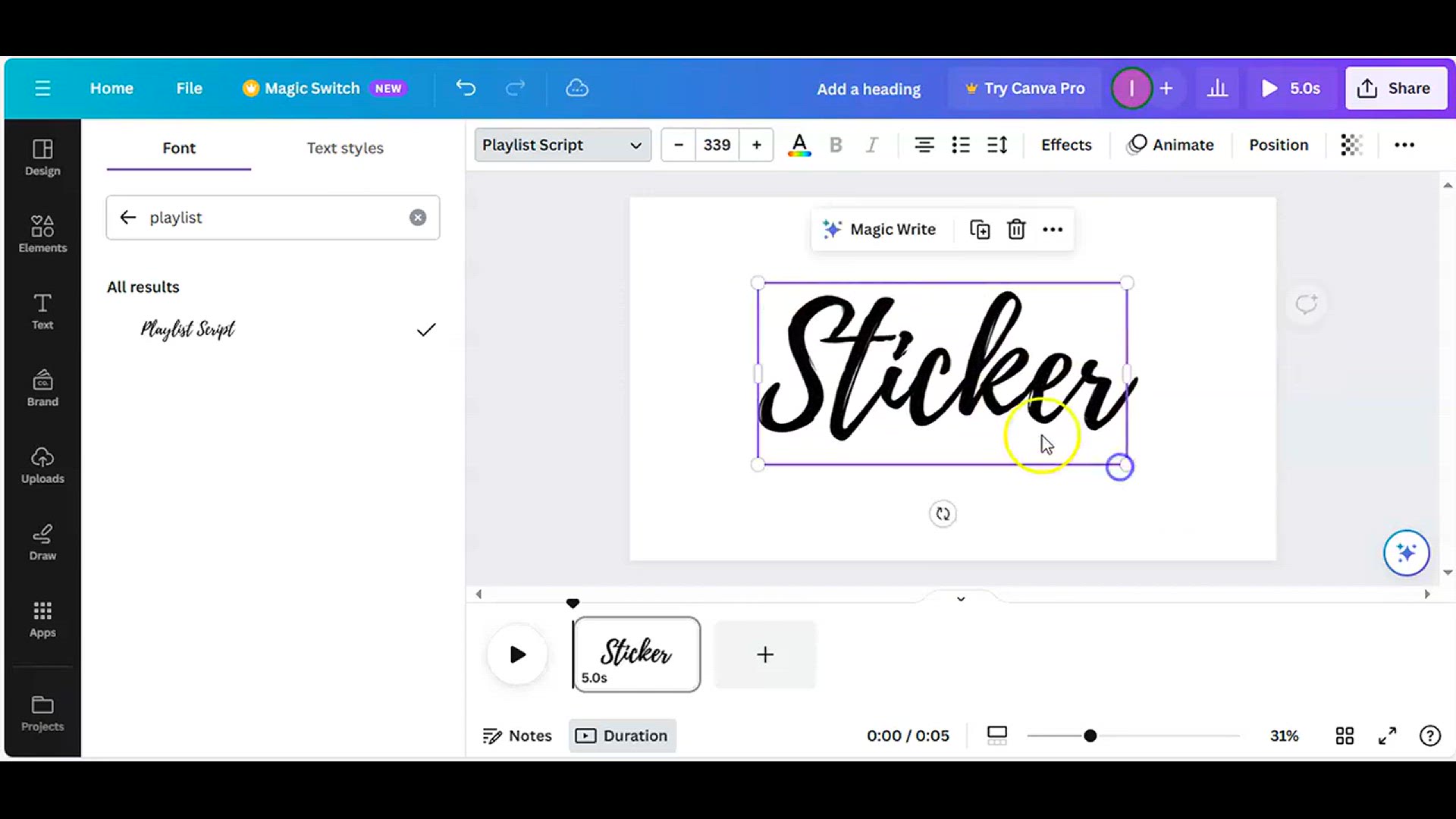Open the Notes panel
1456x819 pixels.
pyautogui.click(x=517, y=736)
